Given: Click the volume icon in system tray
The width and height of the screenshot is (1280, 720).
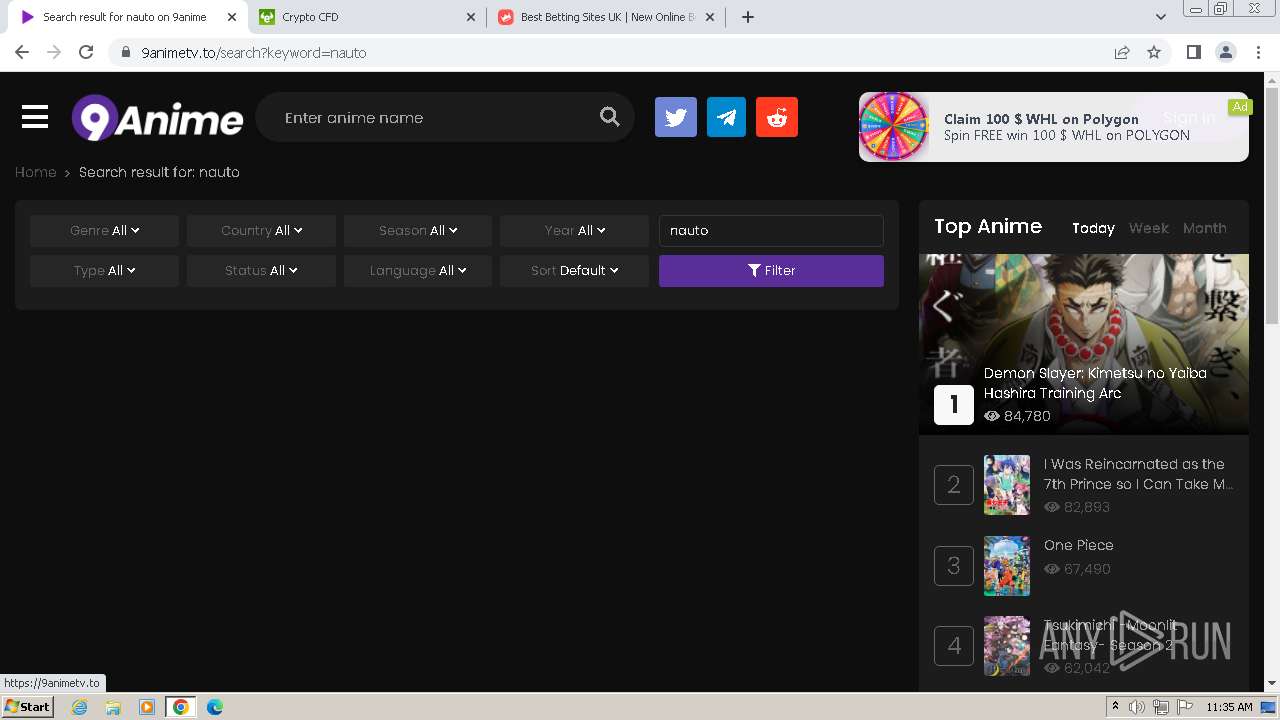Looking at the screenshot, I should [x=1137, y=707].
